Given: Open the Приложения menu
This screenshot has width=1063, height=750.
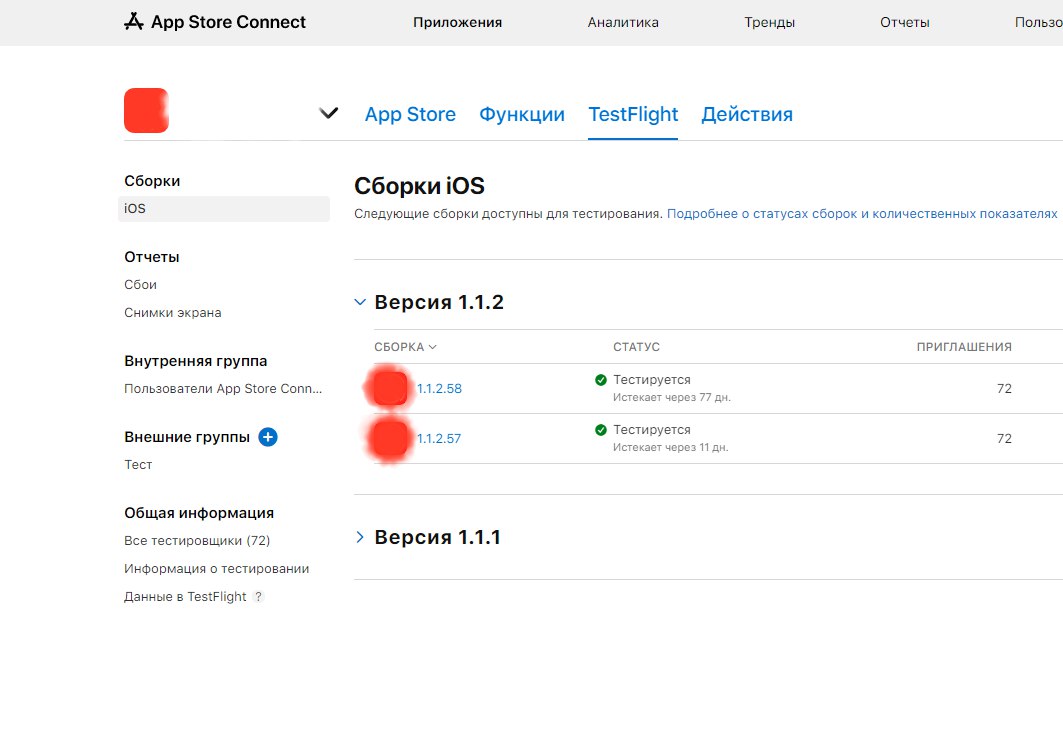Looking at the screenshot, I should point(458,22).
